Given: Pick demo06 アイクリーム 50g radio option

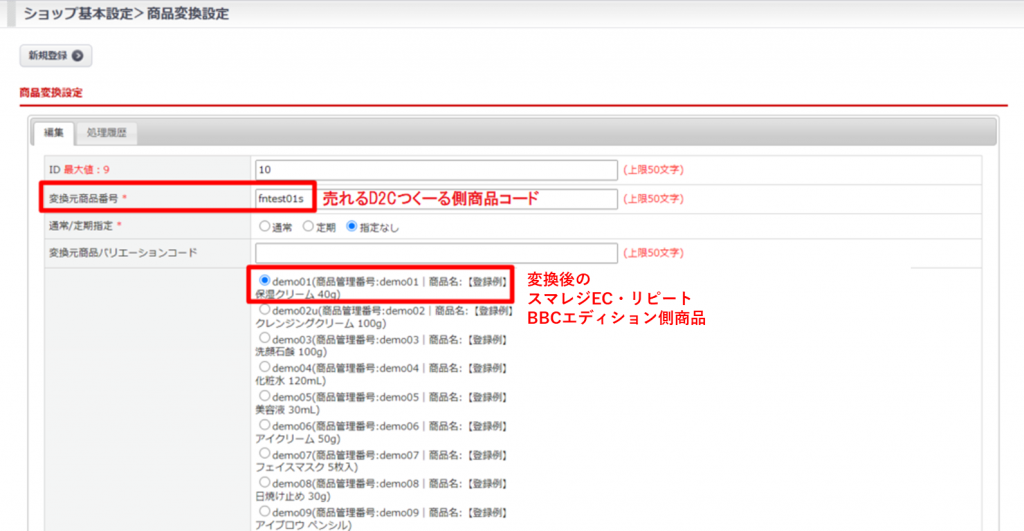Looking at the screenshot, I should click(x=265, y=425).
